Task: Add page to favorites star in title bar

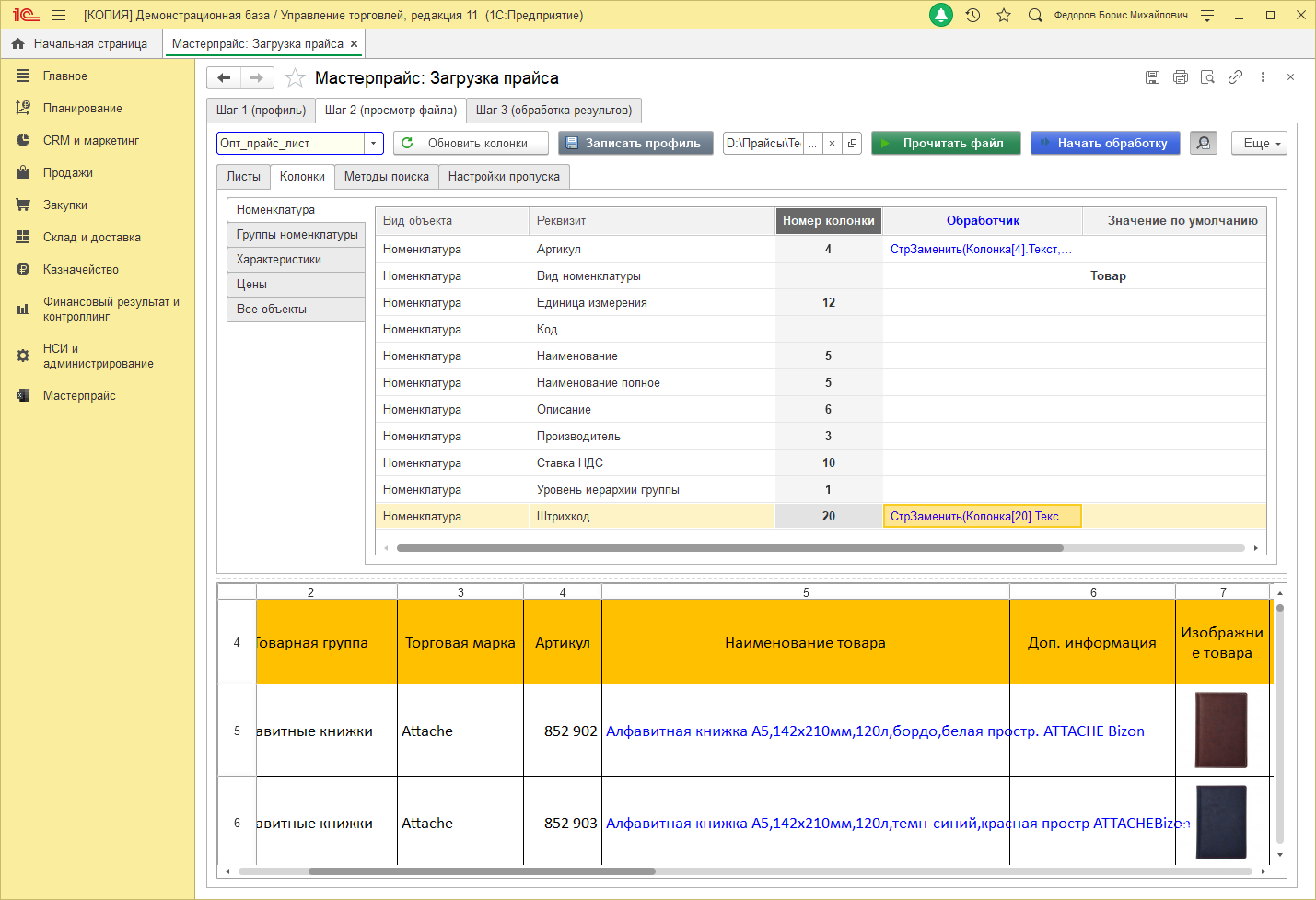Action: (1004, 15)
